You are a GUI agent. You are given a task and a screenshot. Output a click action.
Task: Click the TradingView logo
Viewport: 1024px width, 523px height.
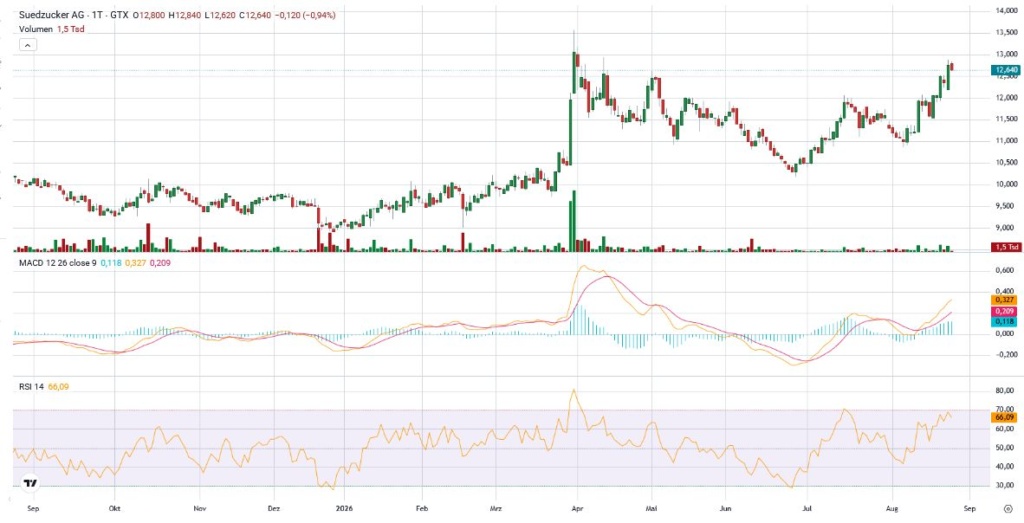pyautogui.click(x=29, y=484)
